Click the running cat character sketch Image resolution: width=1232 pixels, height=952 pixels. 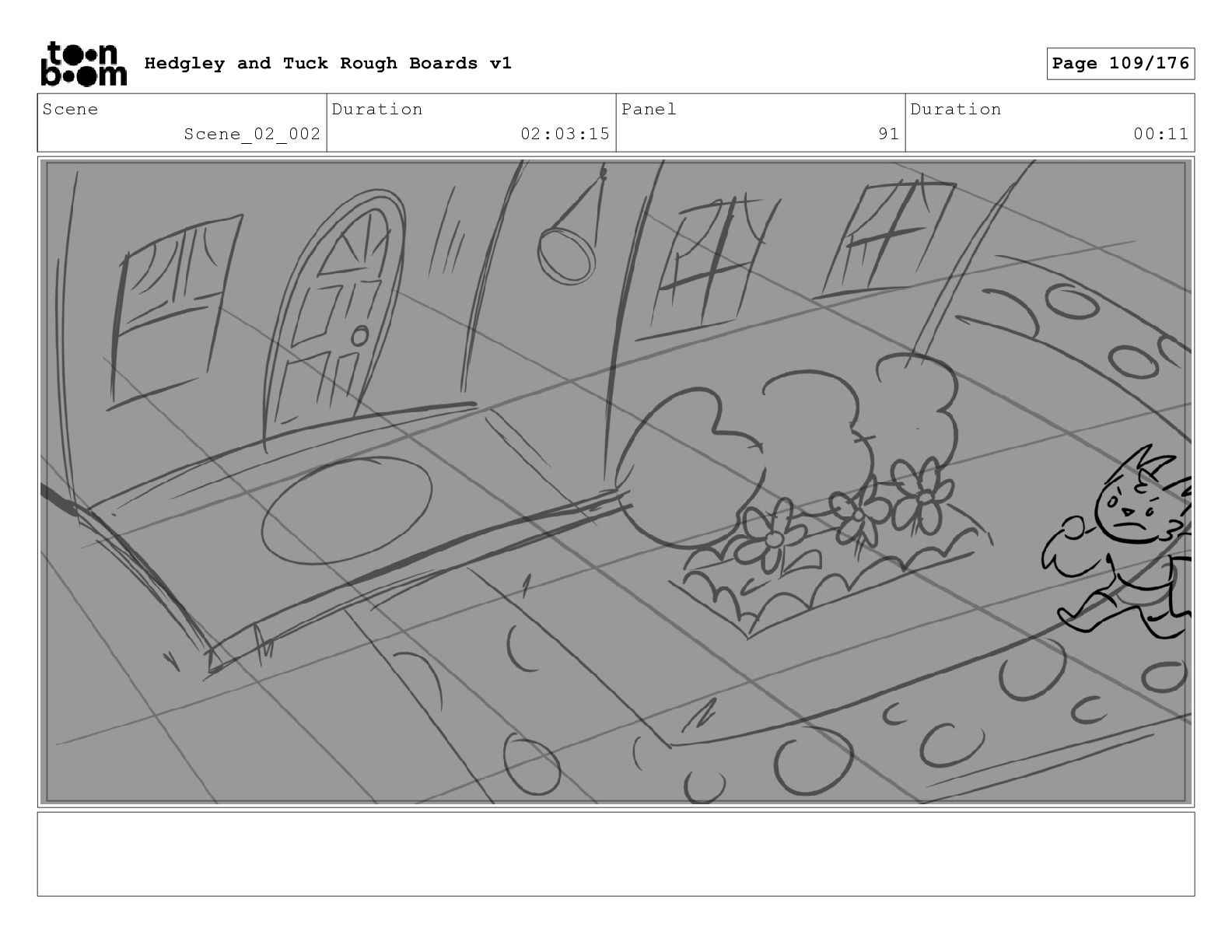tap(1117, 541)
